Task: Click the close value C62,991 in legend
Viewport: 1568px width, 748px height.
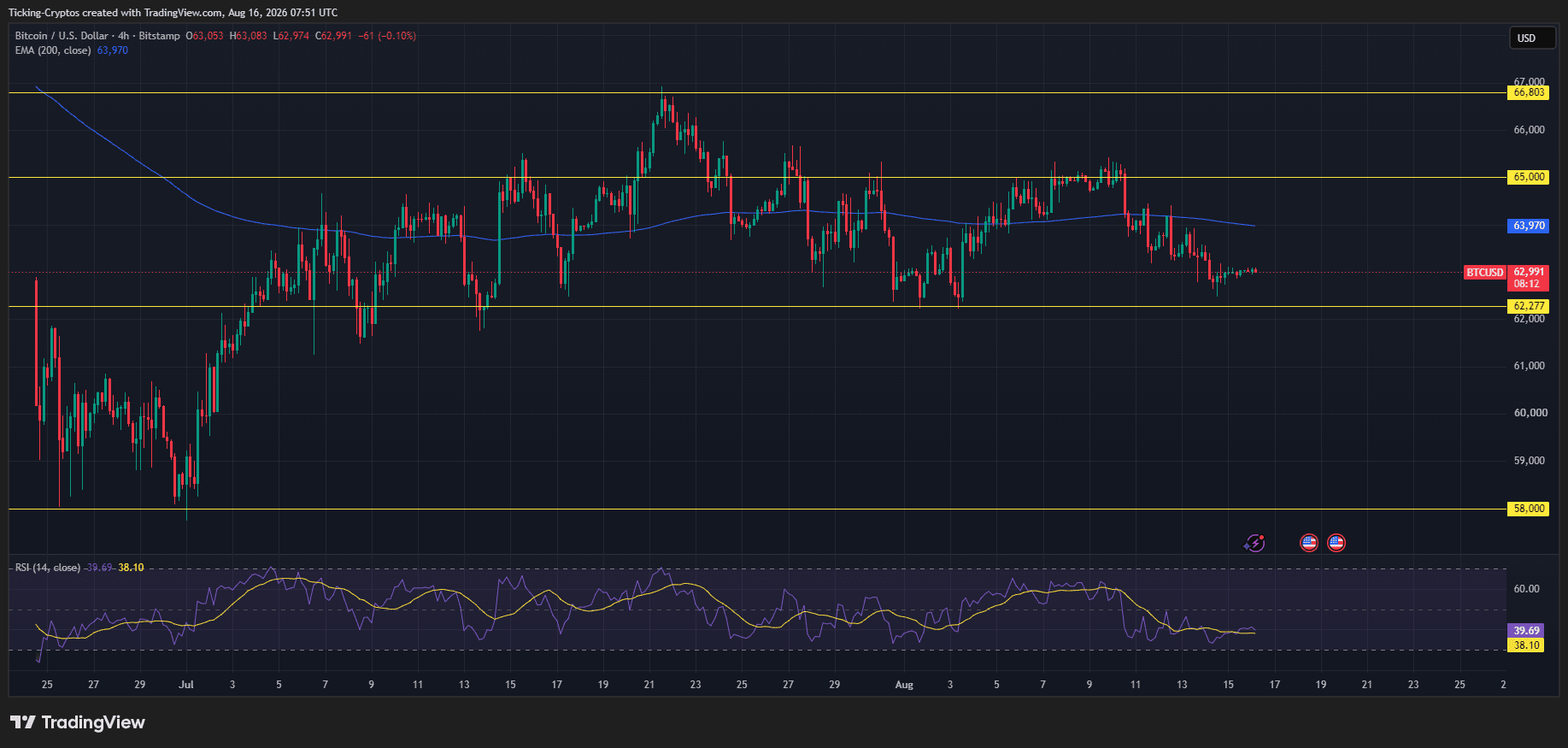Action: [333, 36]
